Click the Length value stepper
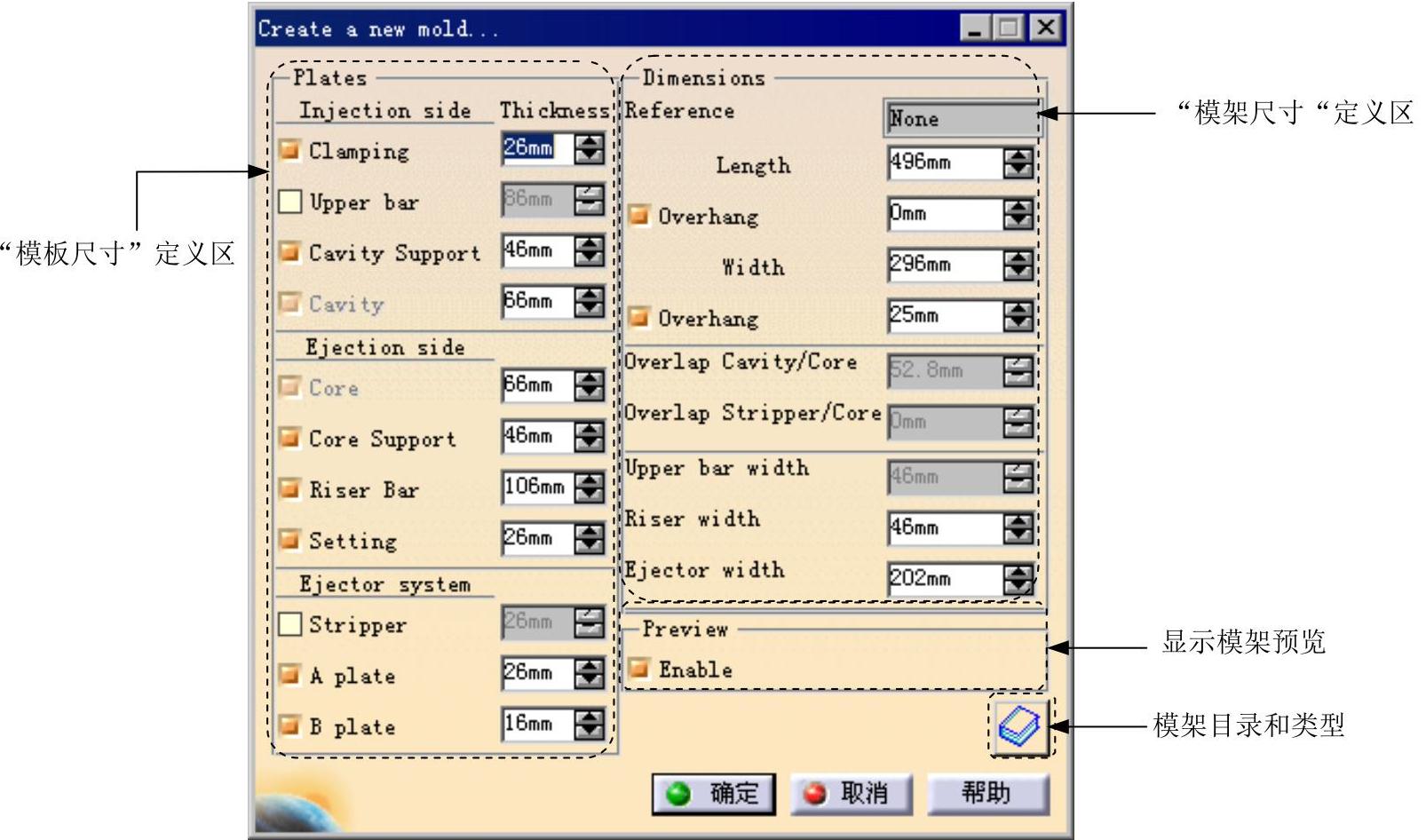This screenshot has width=1426, height=840. [1018, 162]
